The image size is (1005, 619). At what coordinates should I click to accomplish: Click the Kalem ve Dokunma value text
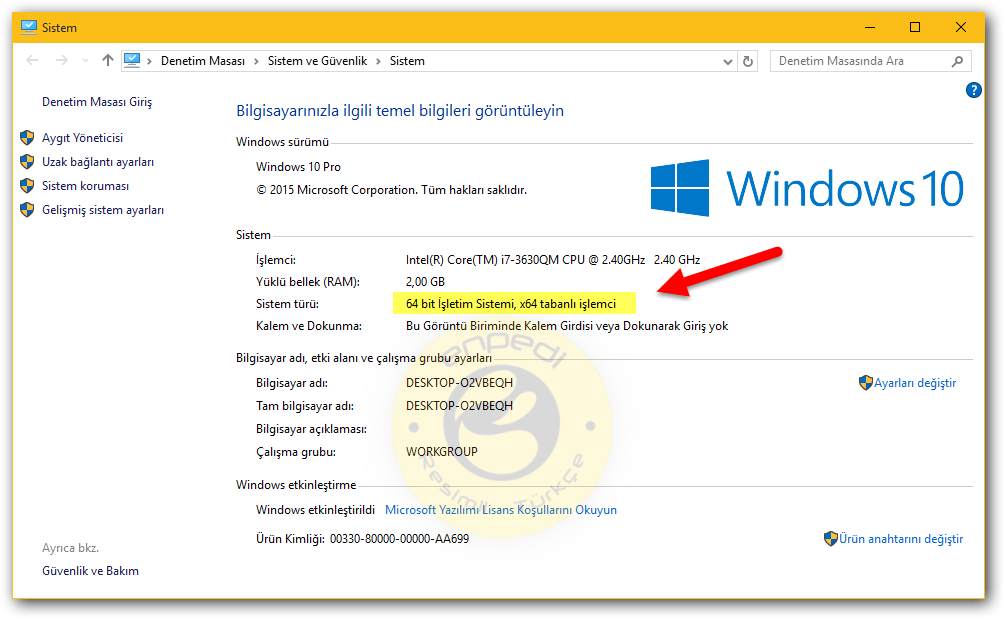(x=567, y=326)
